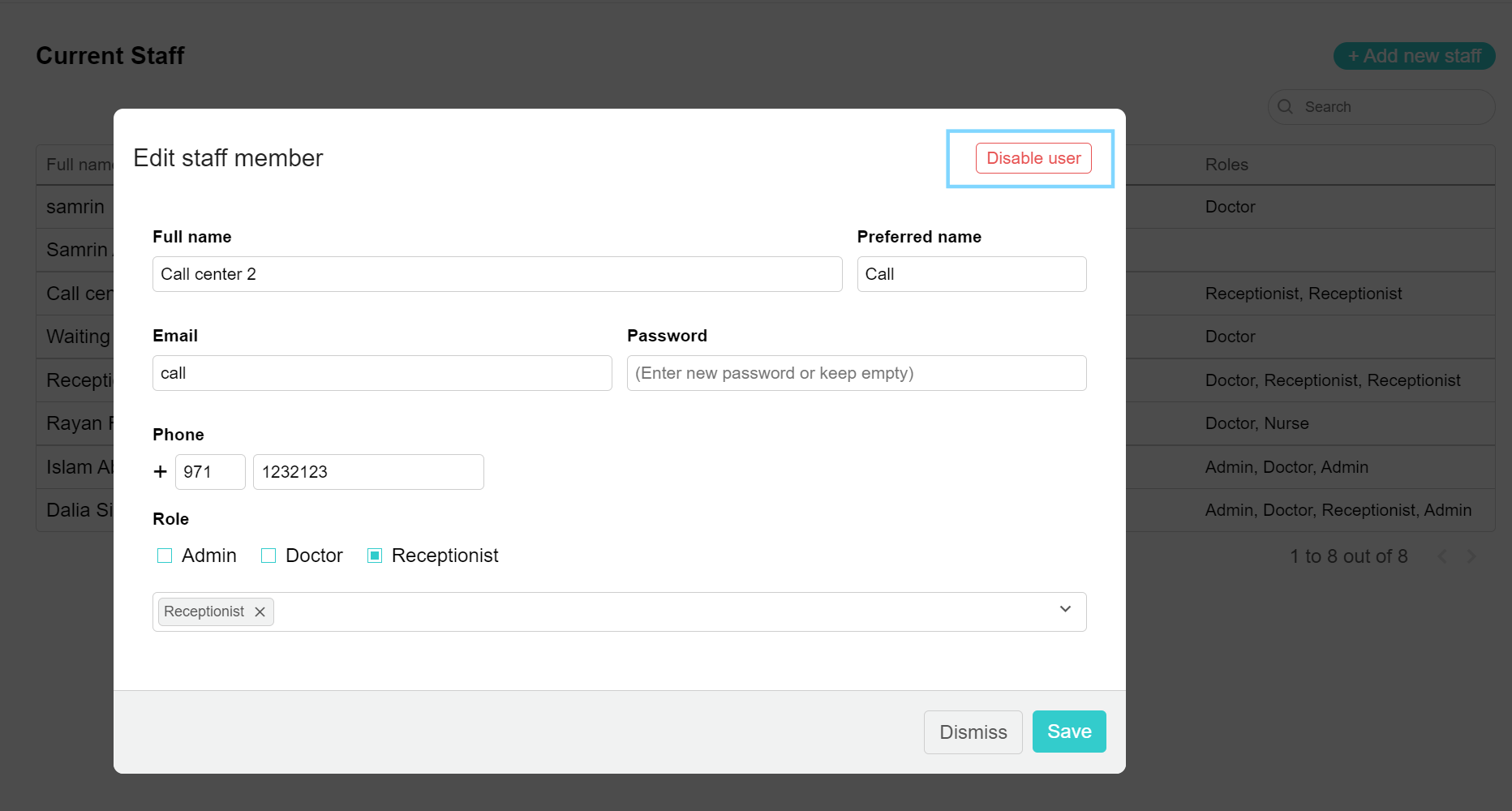
Task: Click the phone country code field
Action: 210,472
